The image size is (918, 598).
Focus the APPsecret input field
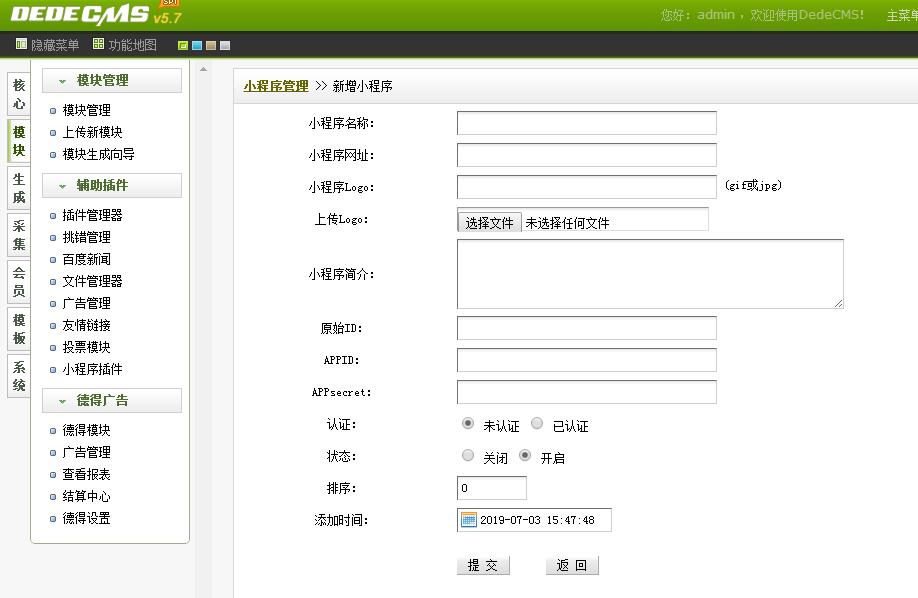[587, 392]
